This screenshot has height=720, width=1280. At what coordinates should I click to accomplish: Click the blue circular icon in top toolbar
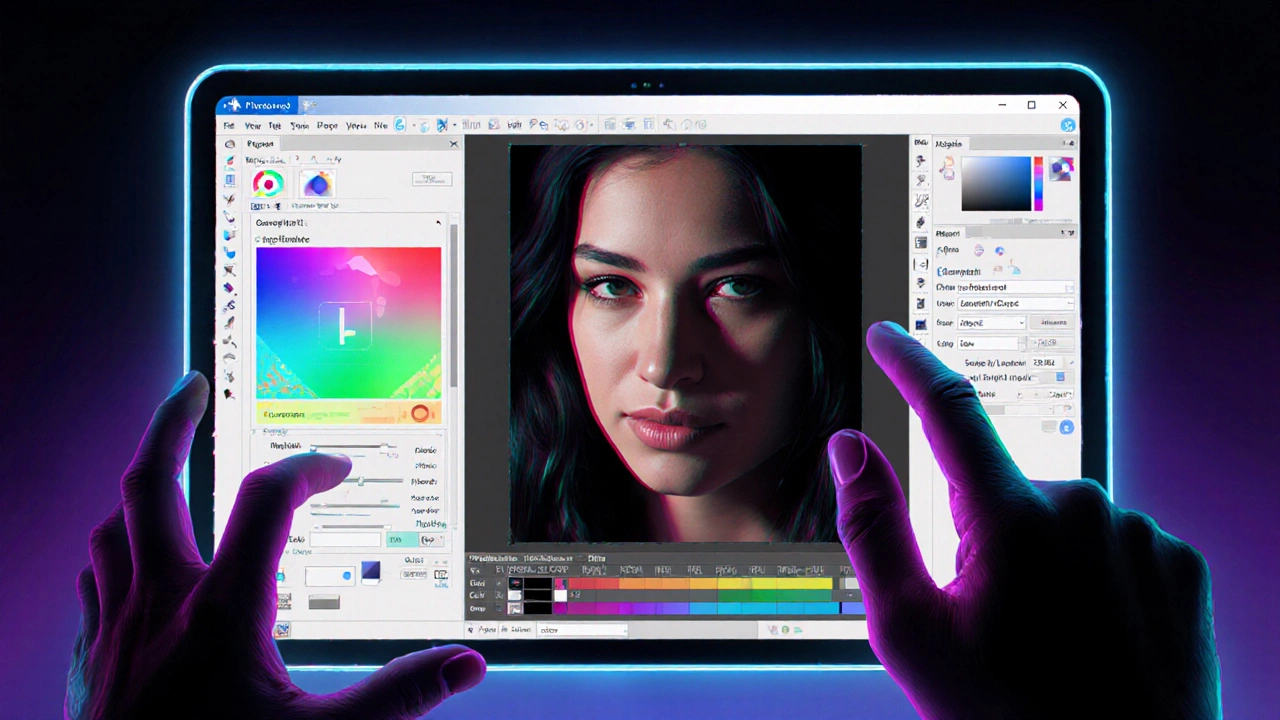400,125
